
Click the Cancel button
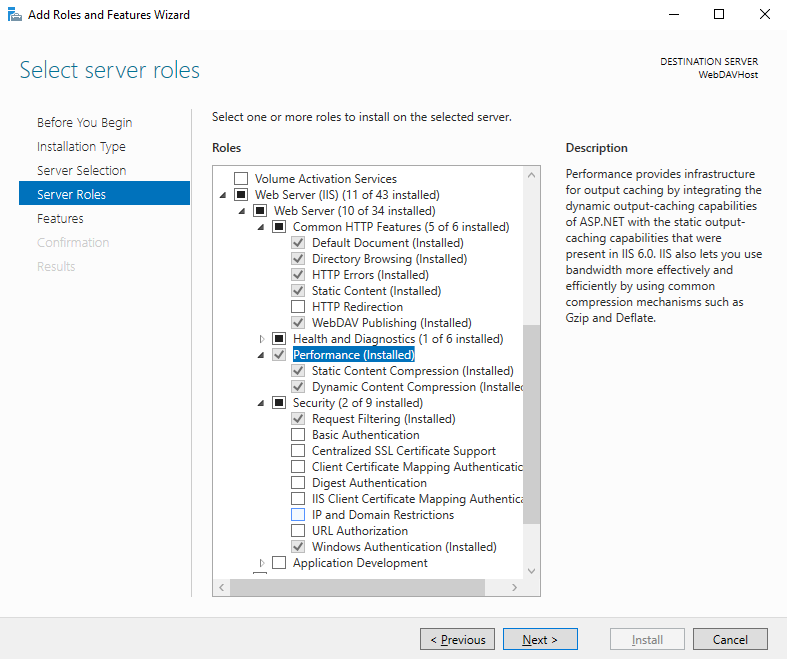coord(730,639)
